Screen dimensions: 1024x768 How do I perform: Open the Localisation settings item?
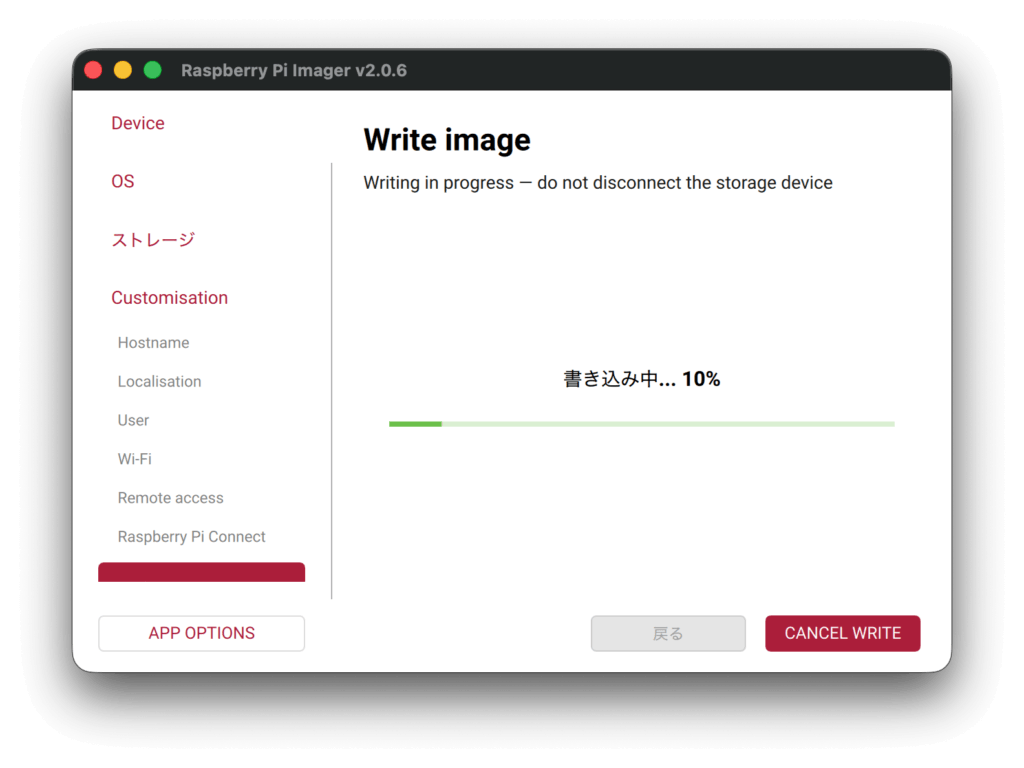click(x=159, y=382)
